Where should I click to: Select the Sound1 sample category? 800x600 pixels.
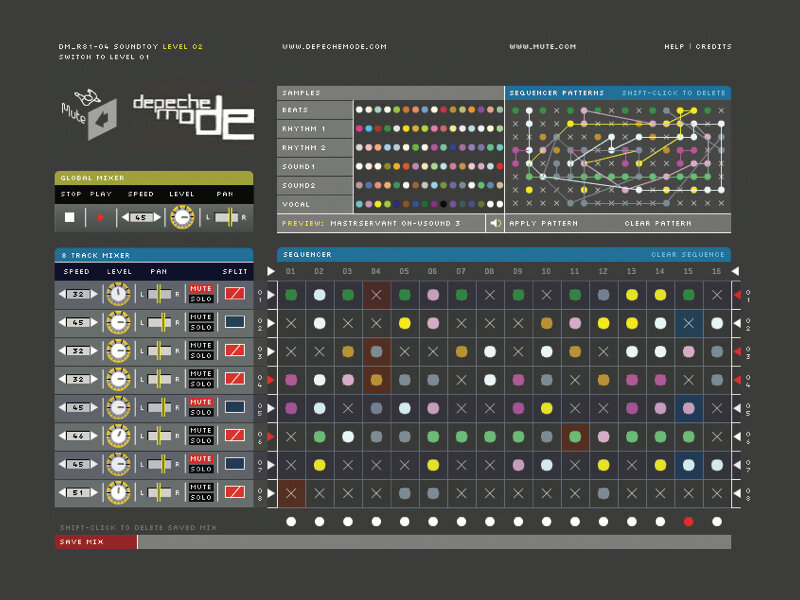pos(315,166)
